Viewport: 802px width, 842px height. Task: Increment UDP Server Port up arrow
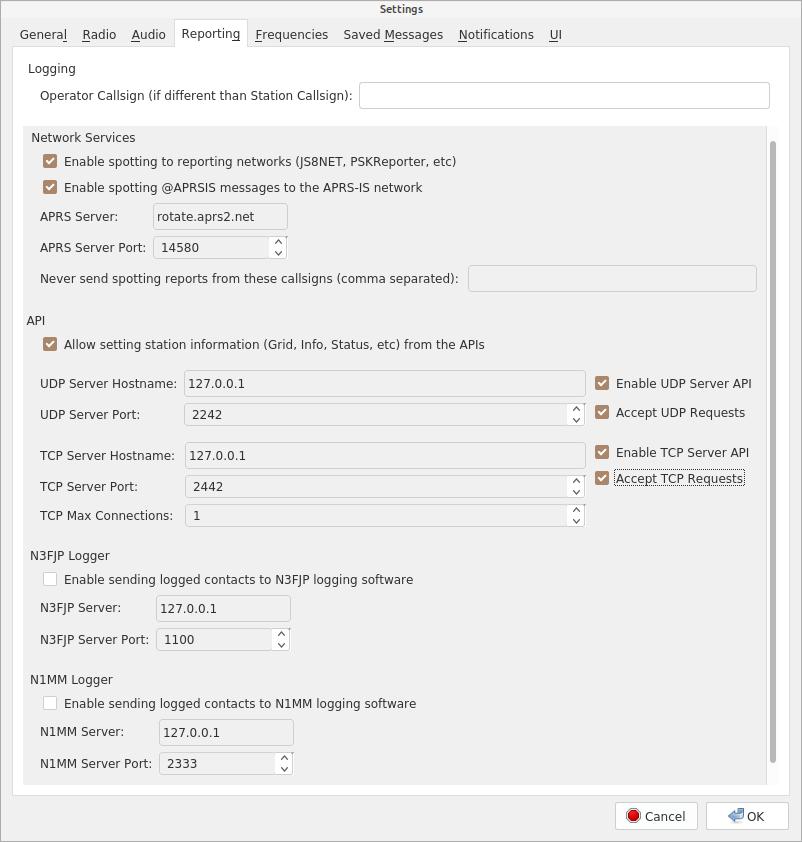576,409
